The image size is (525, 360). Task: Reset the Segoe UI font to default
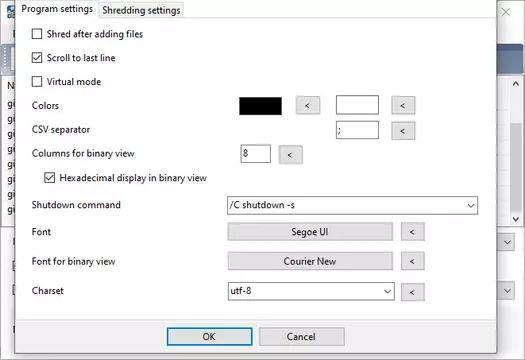412,232
